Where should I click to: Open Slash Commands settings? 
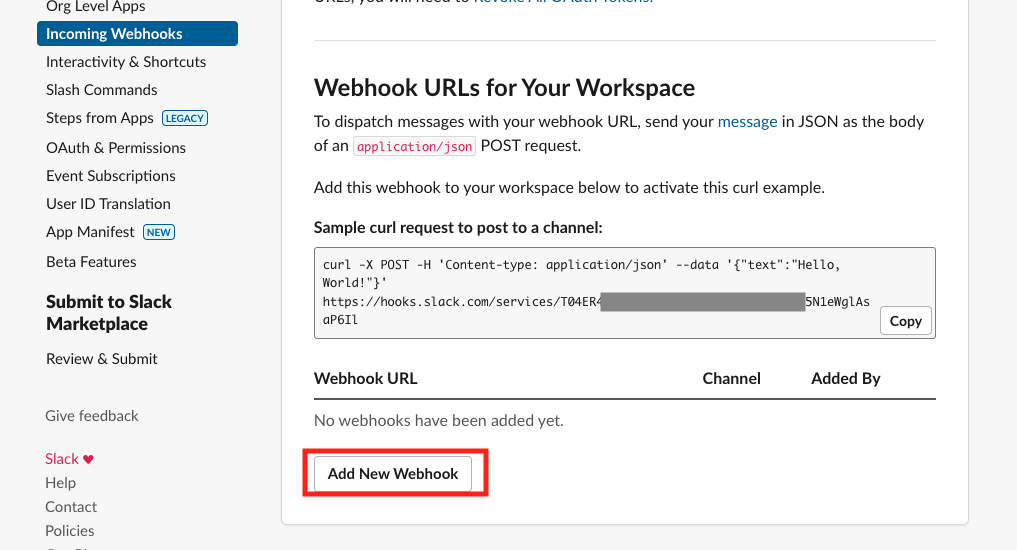[x=102, y=90]
